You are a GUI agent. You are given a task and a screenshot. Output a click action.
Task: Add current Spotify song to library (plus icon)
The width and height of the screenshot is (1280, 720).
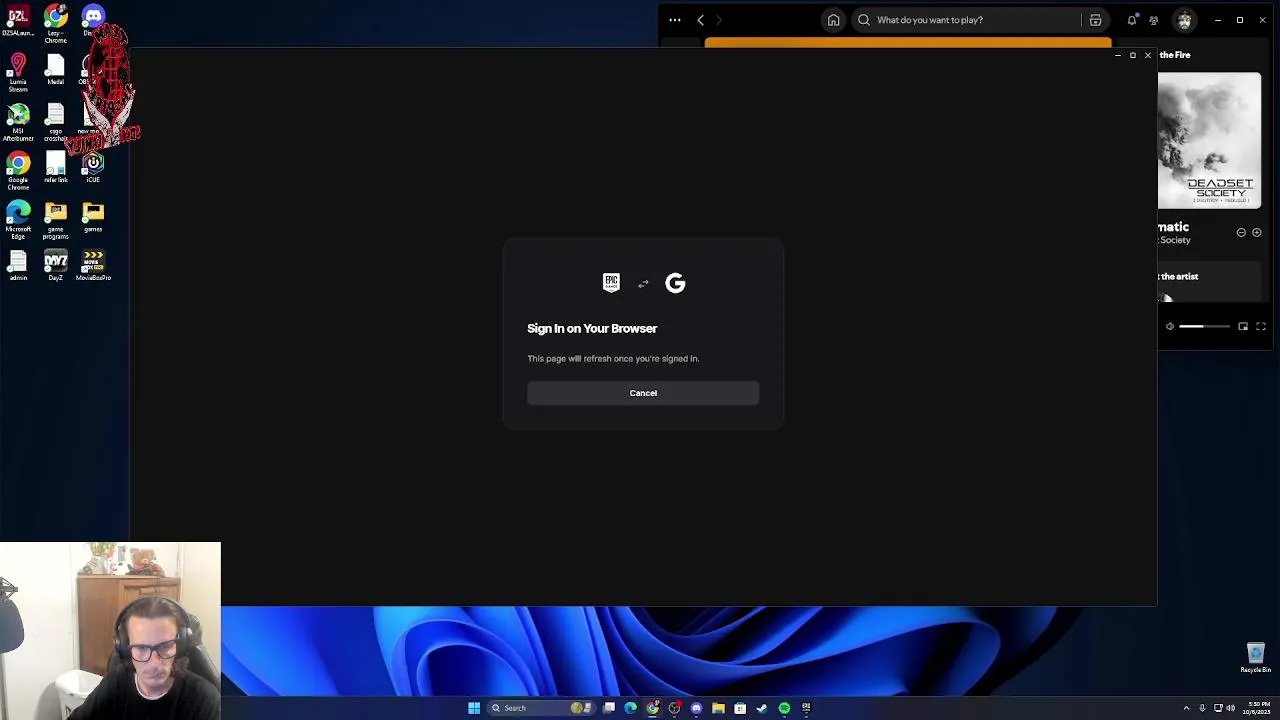coord(1257,232)
